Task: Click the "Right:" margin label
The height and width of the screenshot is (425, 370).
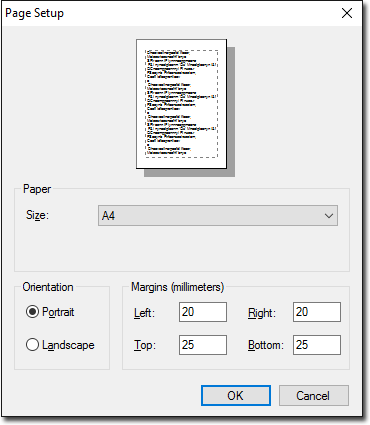Action: [262, 313]
